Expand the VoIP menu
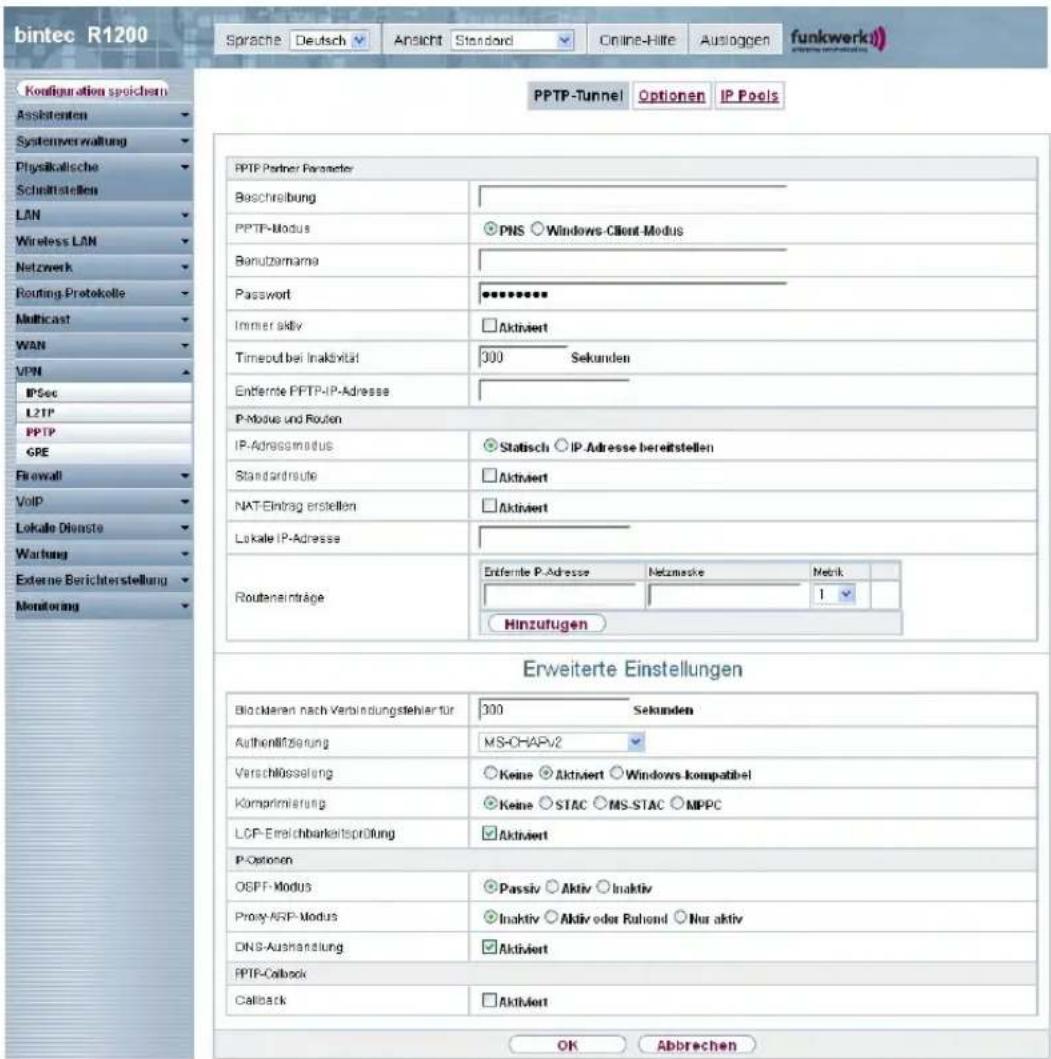The height and width of the screenshot is (1059, 1051). point(101,502)
